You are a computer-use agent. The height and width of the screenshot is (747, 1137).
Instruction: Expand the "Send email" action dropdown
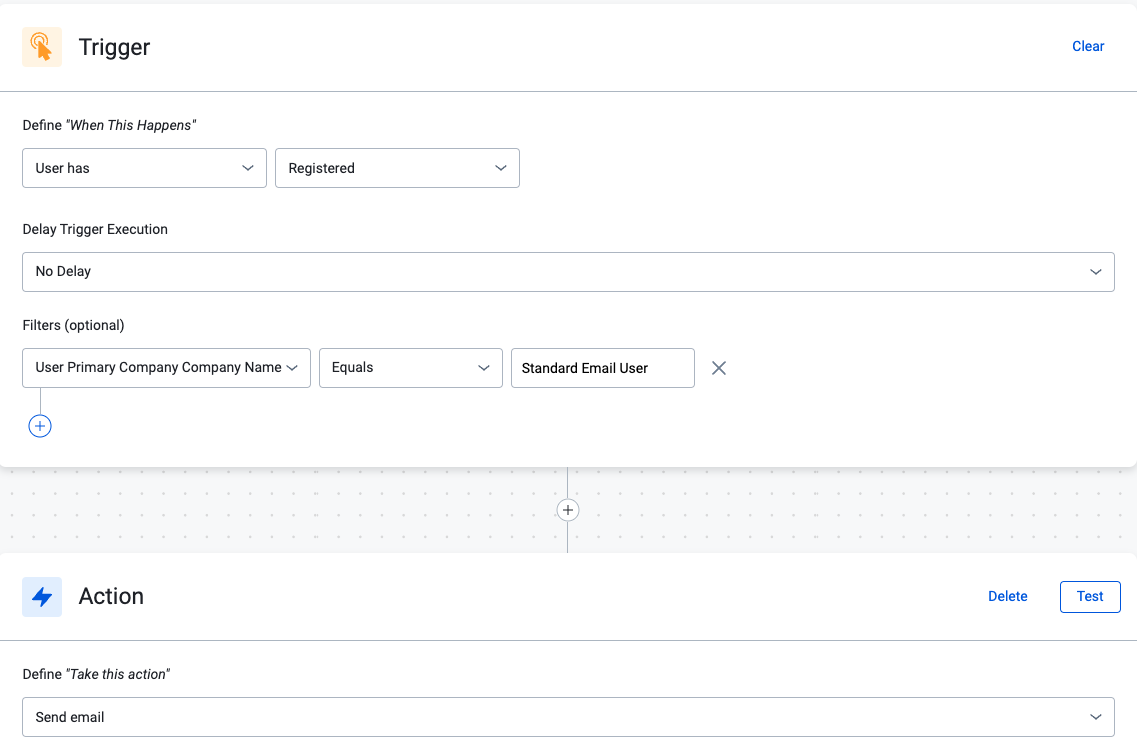(568, 717)
